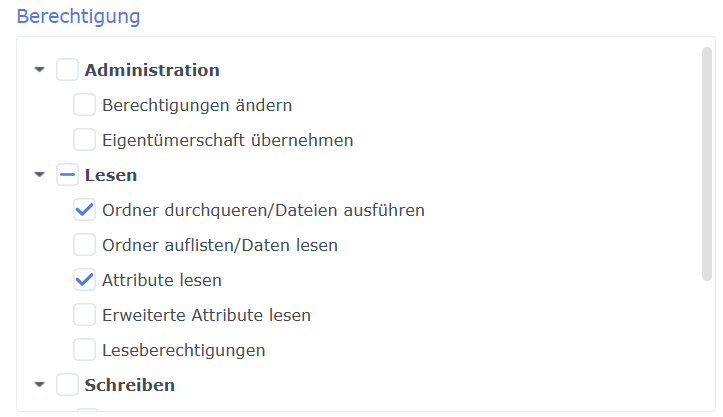Check the Erweiterte Attribute lesen checkbox

(x=85, y=315)
